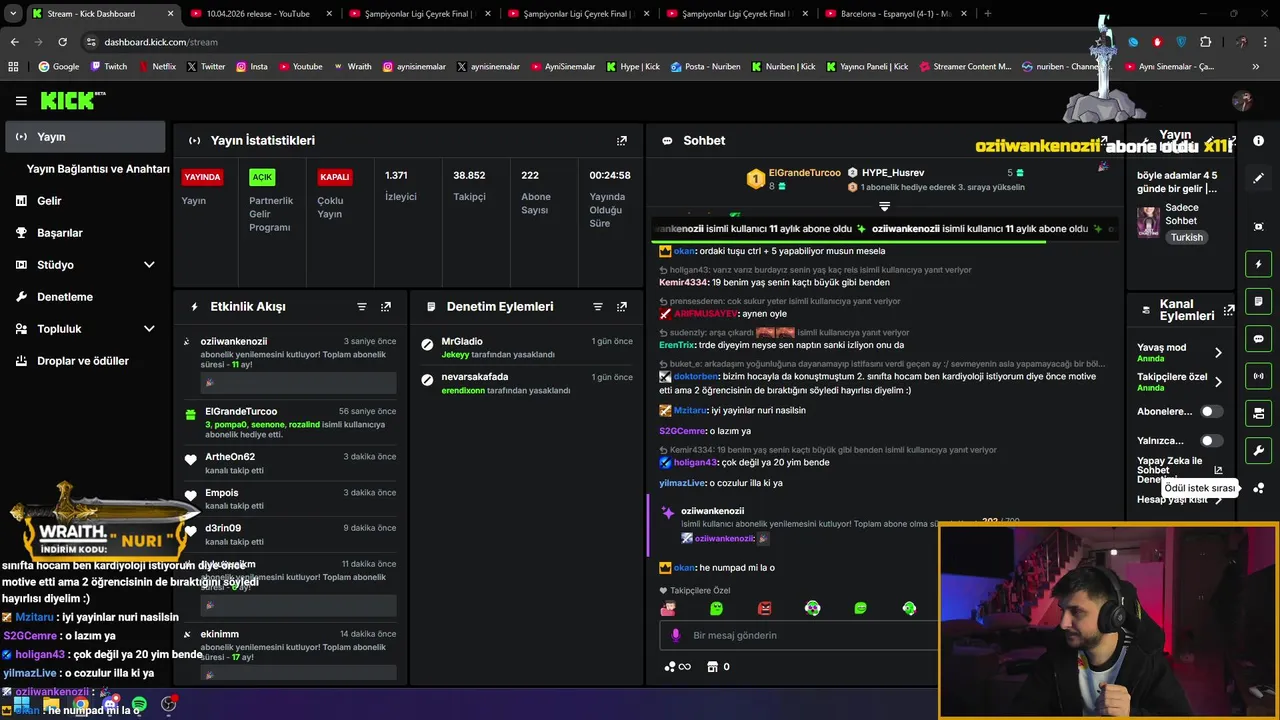The image size is (1280, 720).
Task: Toggle the Abonelere switch
Action: tap(1211, 411)
